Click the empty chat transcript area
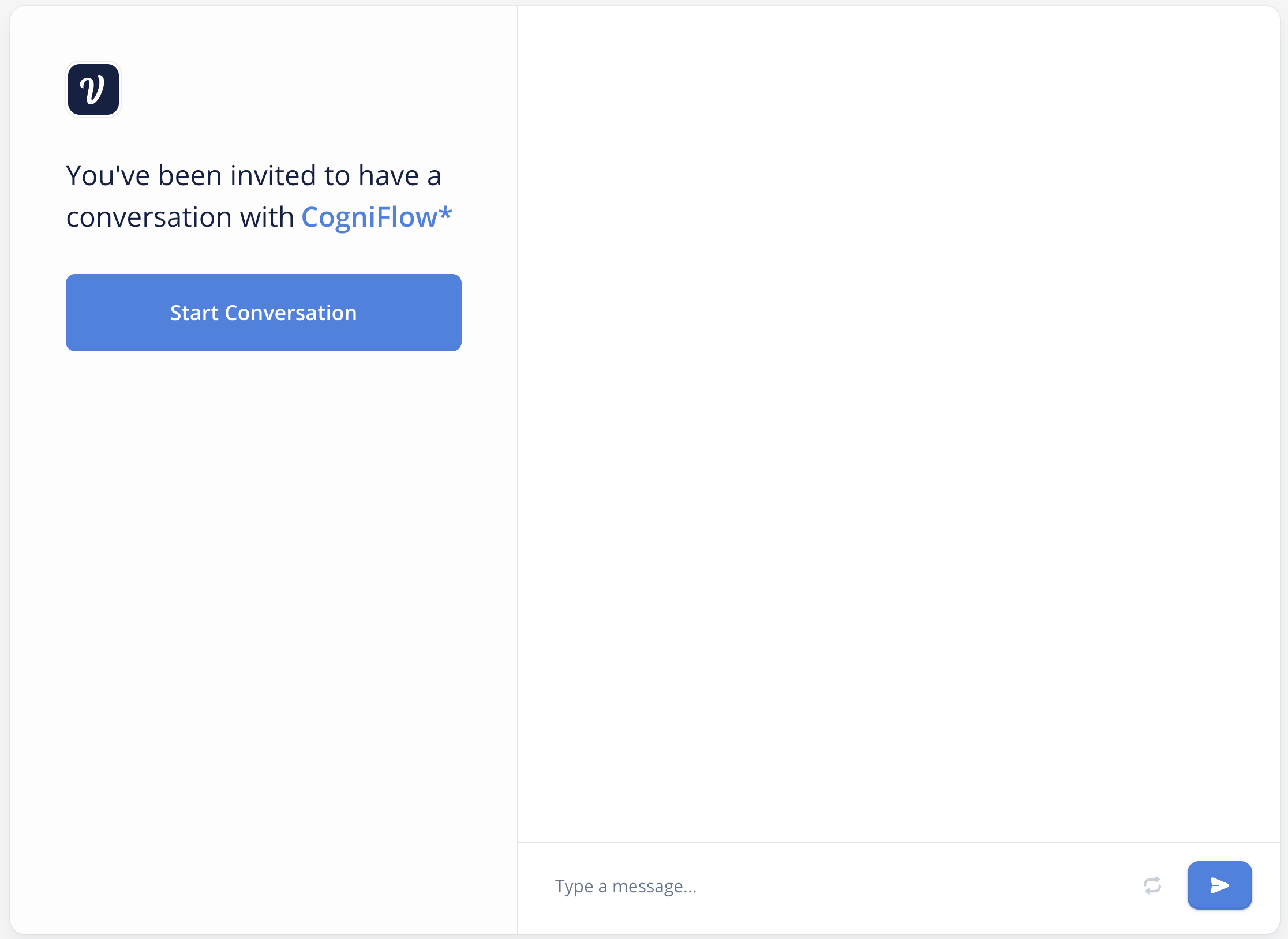The image size is (1288, 939). (898, 424)
